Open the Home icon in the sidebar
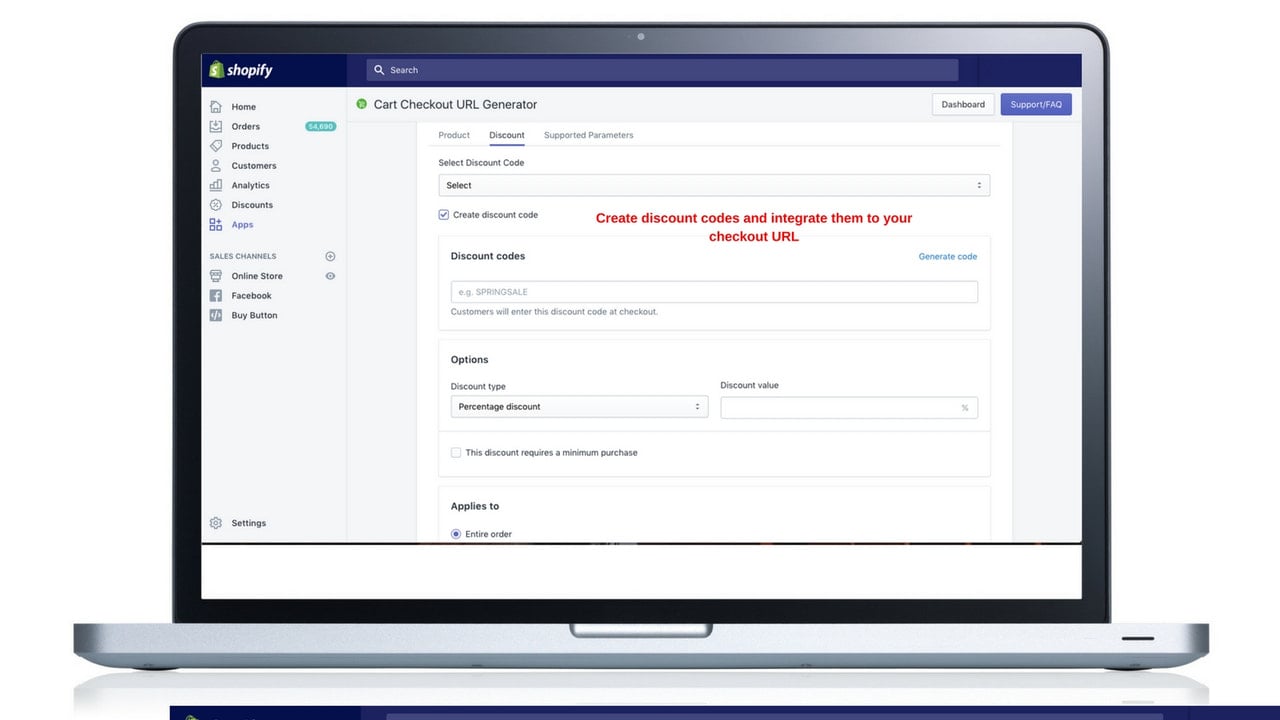This screenshot has height=720, width=1280. pos(216,107)
